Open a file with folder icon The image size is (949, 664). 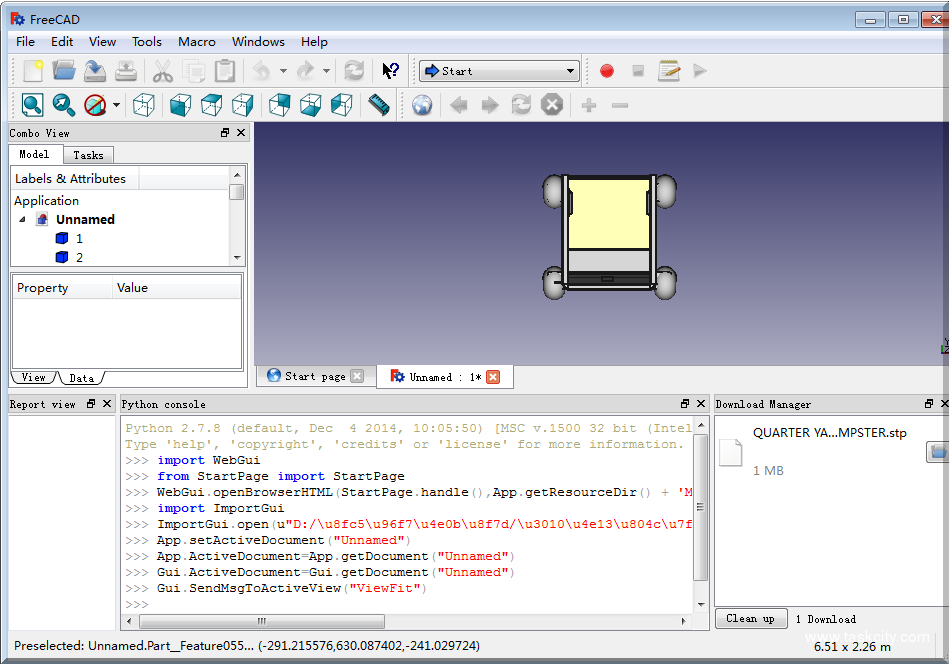(x=64, y=71)
